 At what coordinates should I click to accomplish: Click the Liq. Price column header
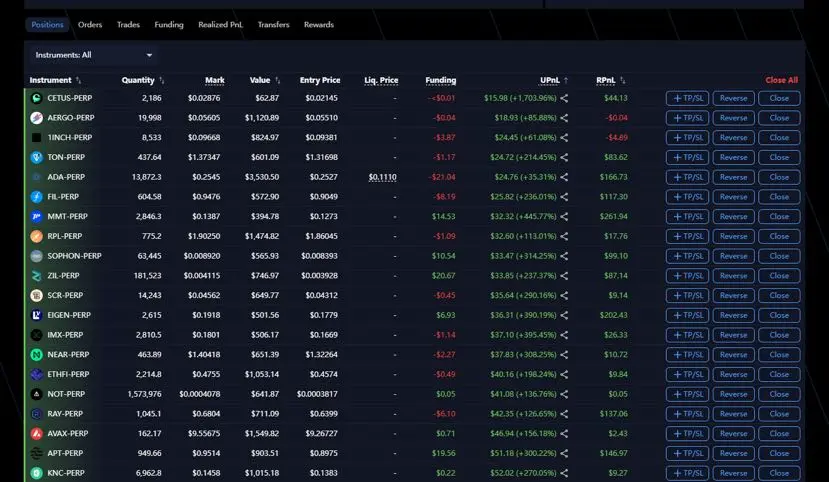(381, 80)
